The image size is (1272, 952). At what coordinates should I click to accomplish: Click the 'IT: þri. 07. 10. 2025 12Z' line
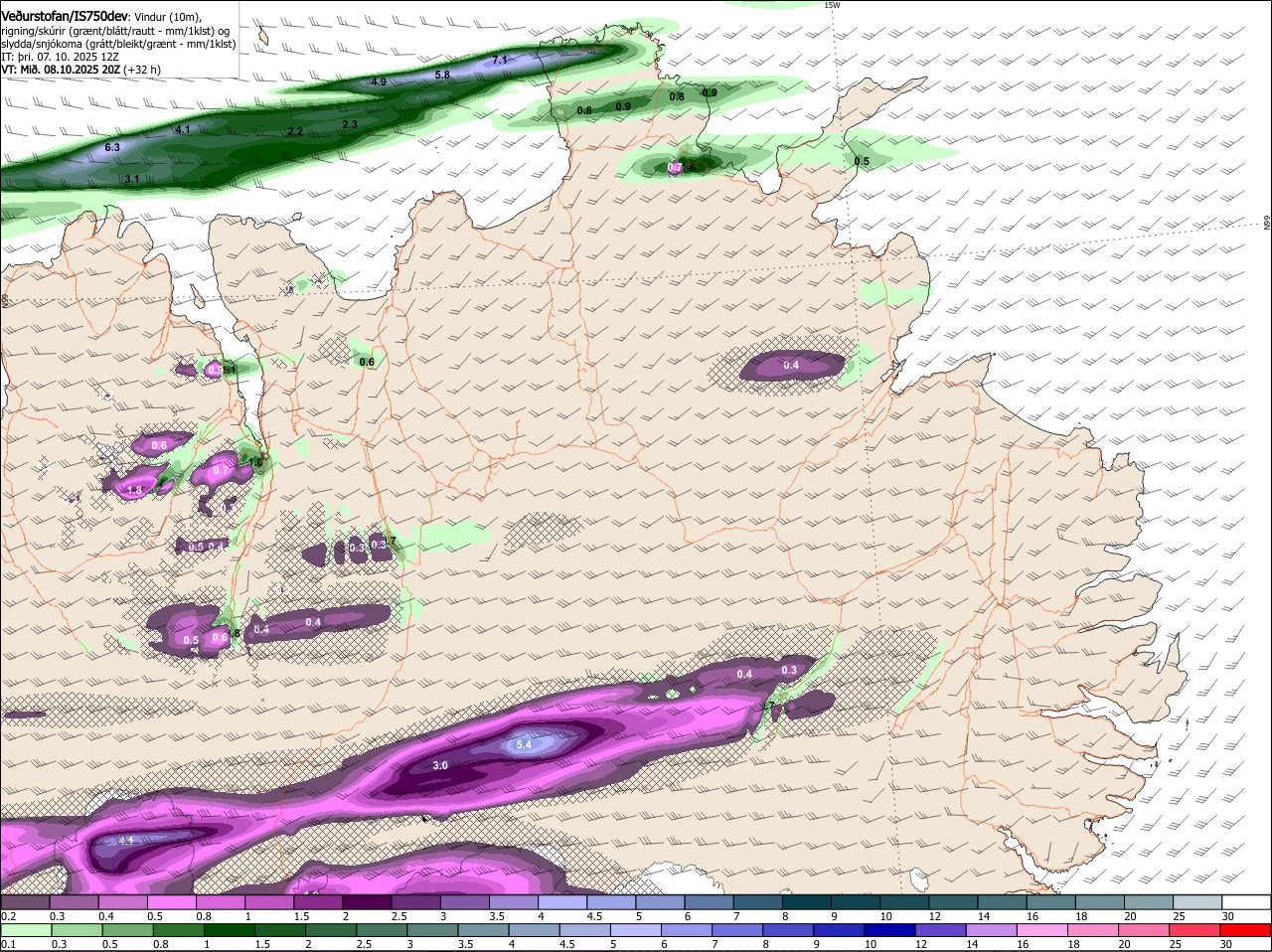[61, 57]
